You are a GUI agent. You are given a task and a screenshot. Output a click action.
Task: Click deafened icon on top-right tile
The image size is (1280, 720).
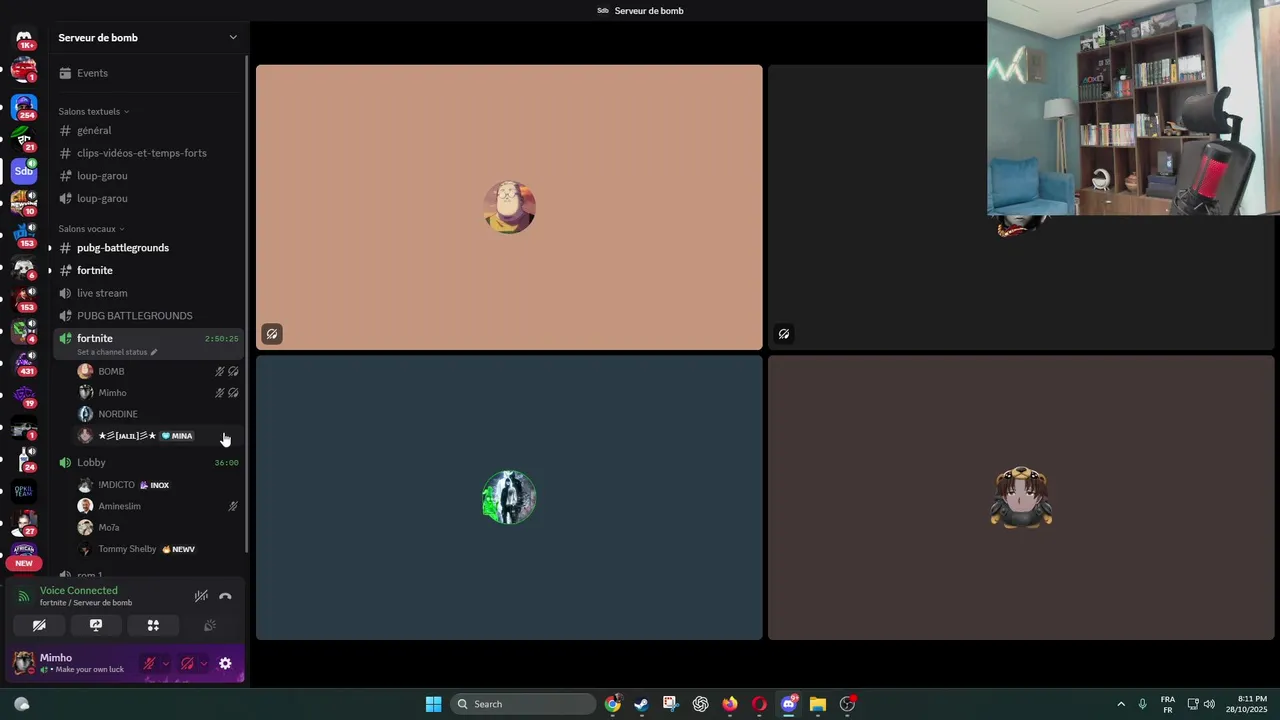tap(784, 334)
